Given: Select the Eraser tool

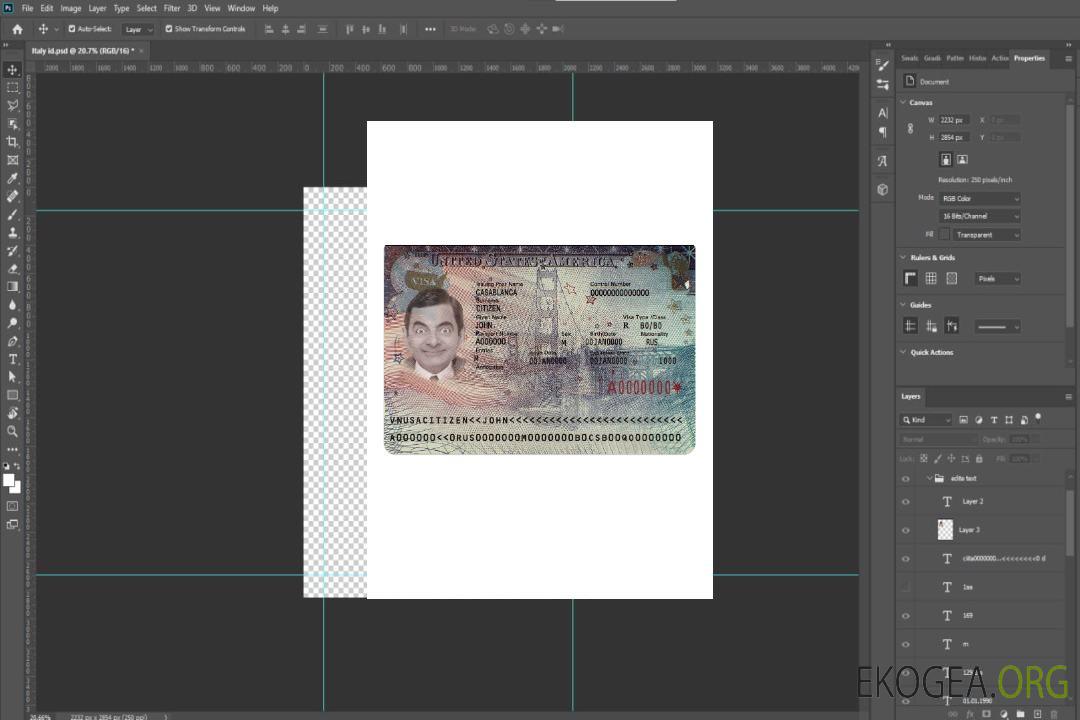Looking at the screenshot, I should click(x=13, y=268).
